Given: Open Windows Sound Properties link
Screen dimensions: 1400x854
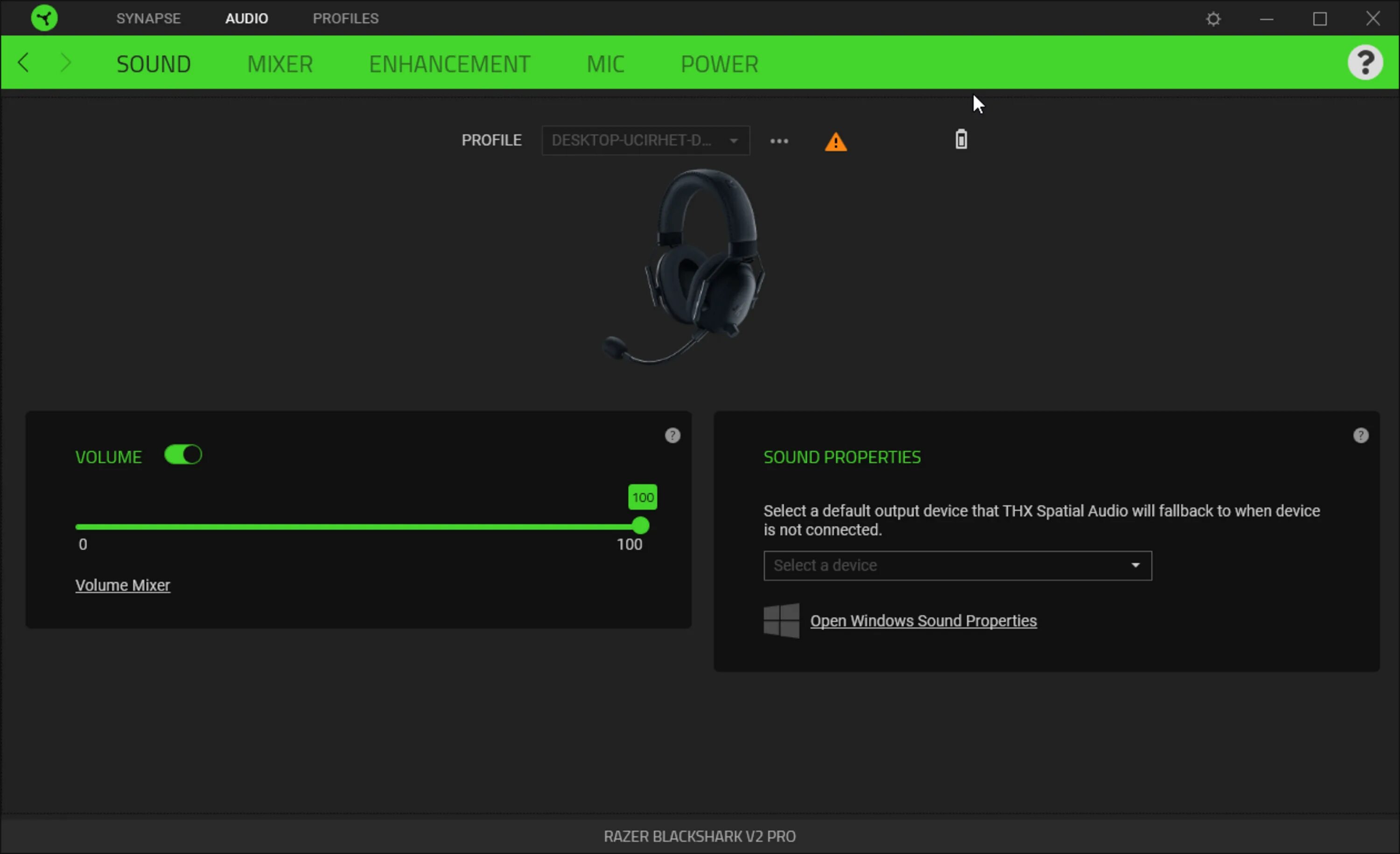Looking at the screenshot, I should (x=923, y=621).
